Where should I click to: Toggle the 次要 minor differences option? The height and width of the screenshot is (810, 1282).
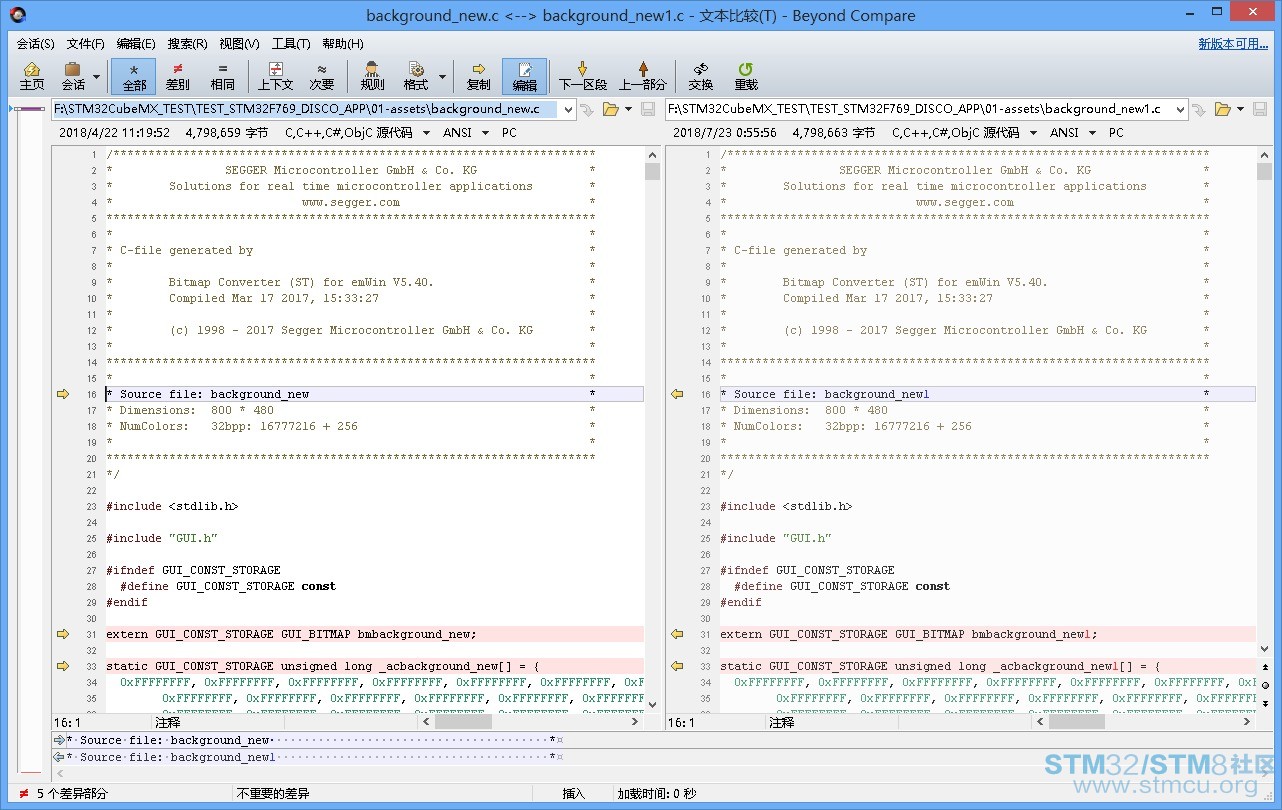point(321,76)
